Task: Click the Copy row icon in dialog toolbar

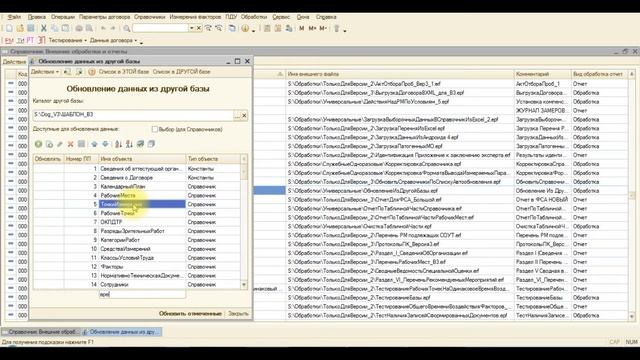Action: pos(49,144)
